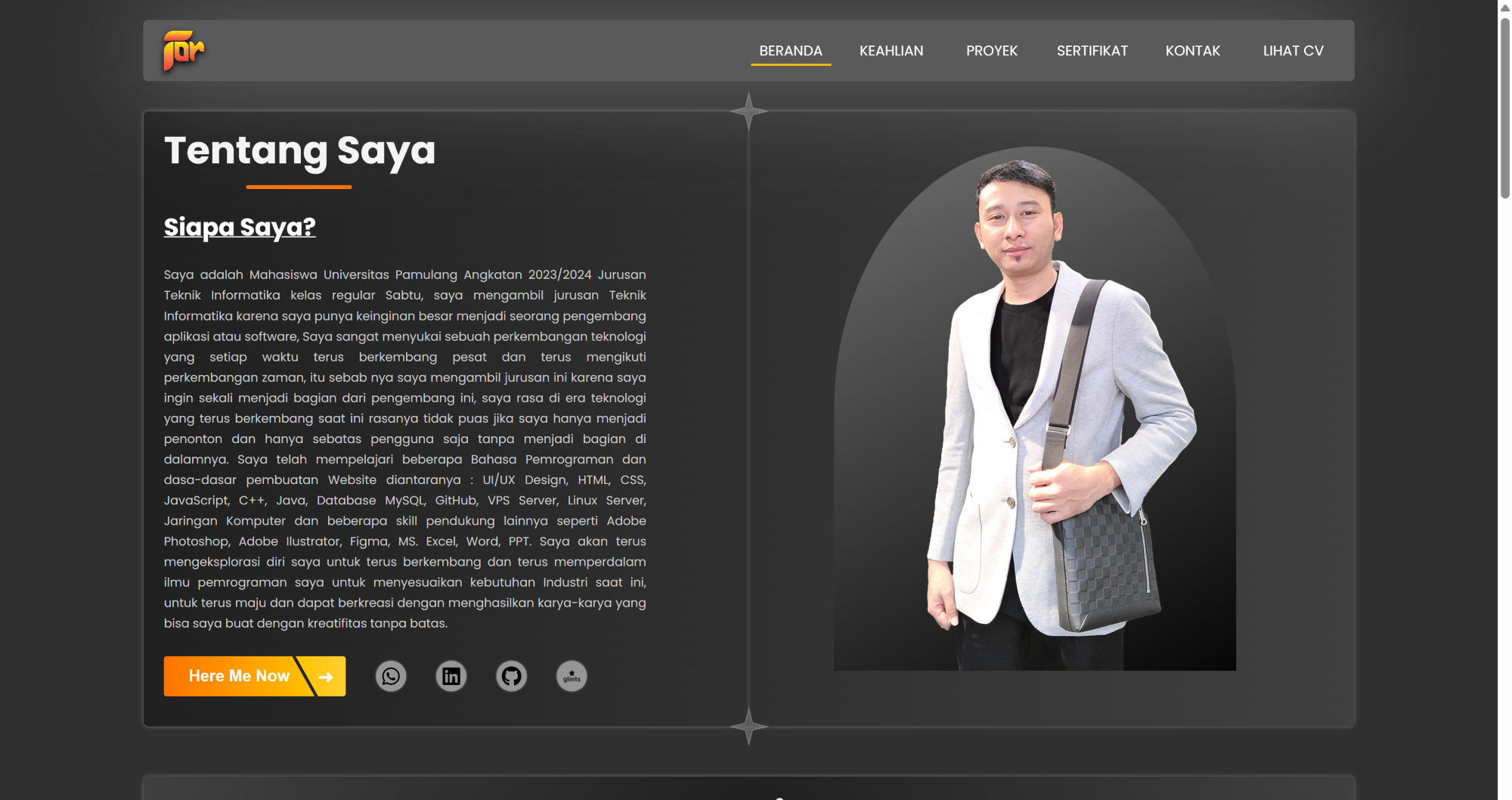This screenshot has height=800, width=1512.
Task: Open the BERANDA navigation item
Action: (791, 51)
